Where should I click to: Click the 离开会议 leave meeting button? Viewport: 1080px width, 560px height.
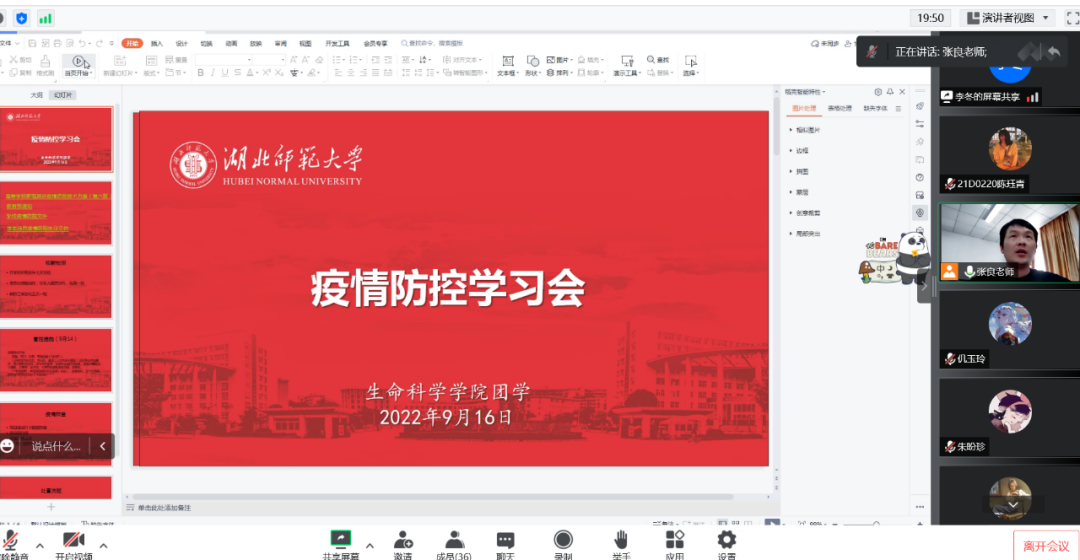point(1045,545)
